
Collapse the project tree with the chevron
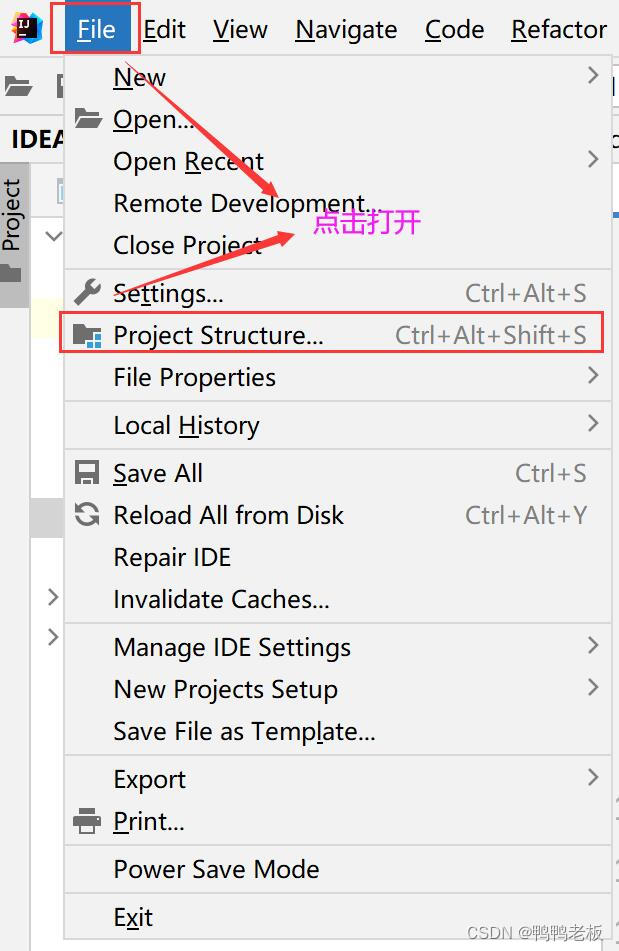[x=54, y=236]
